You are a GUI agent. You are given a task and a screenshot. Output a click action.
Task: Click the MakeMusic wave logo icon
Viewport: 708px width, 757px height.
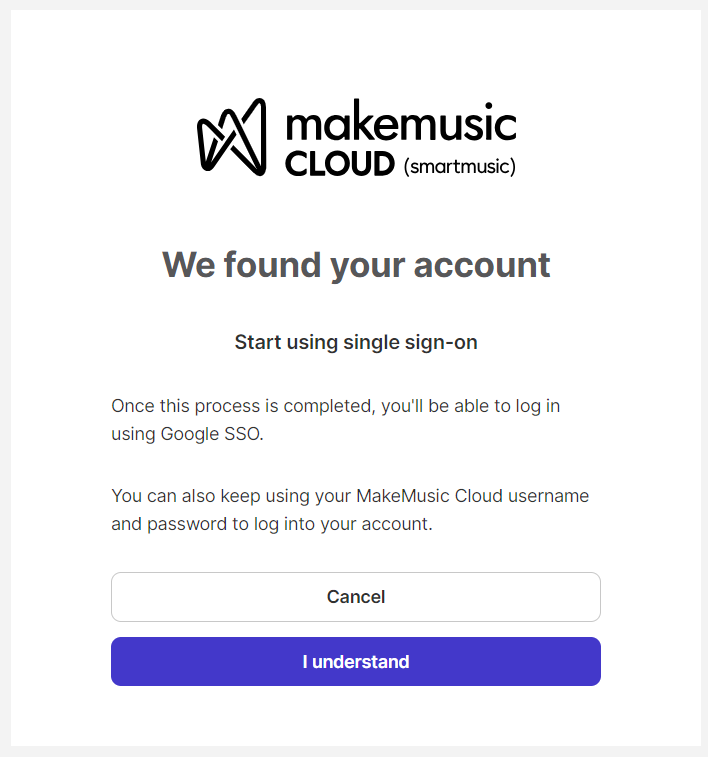point(232,137)
